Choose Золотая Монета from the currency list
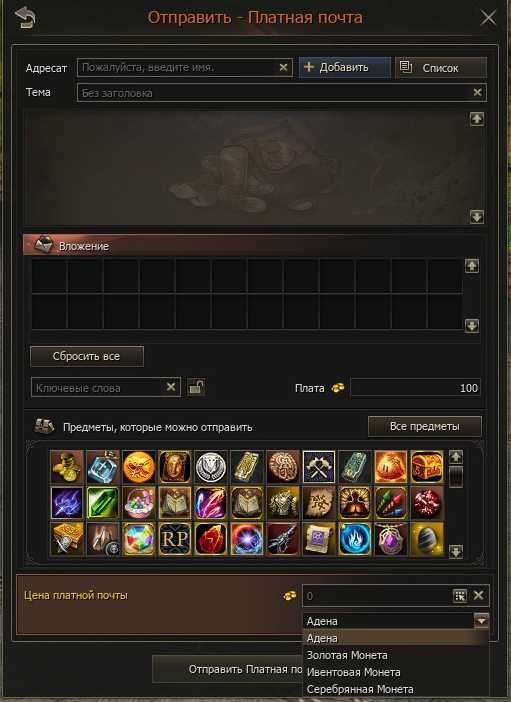Screen dimensions: 511x702 347,655
